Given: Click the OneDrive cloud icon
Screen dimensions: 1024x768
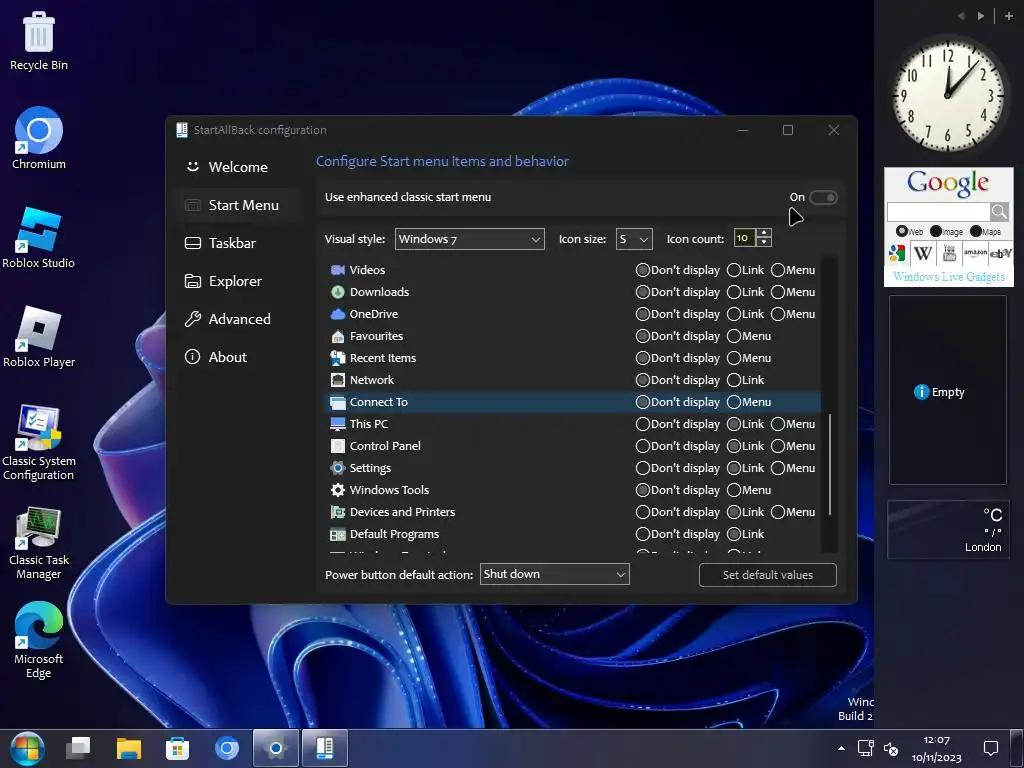Looking at the screenshot, I should (338, 314).
